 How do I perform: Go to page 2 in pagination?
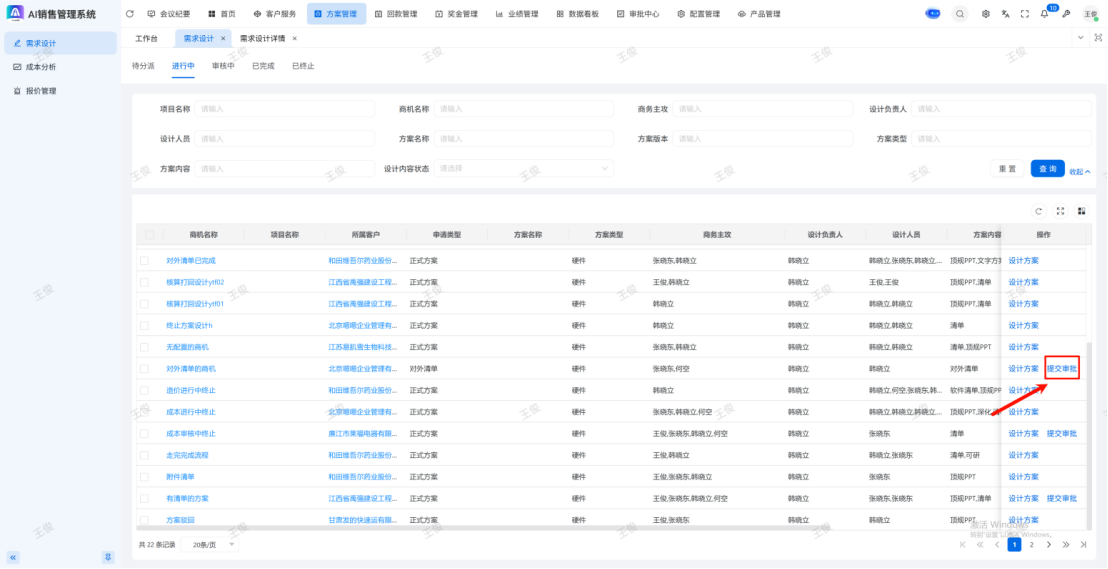tap(1031, 544)
